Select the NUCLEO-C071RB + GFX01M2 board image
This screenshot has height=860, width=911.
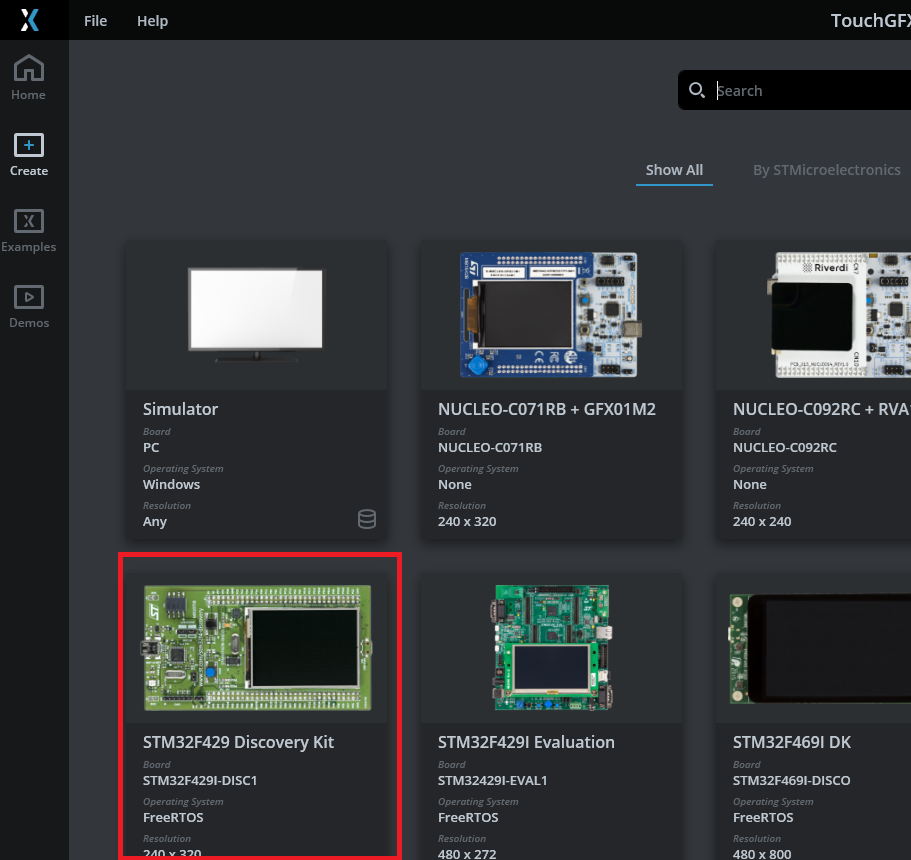pyautogui.click(x=550, y=314)
